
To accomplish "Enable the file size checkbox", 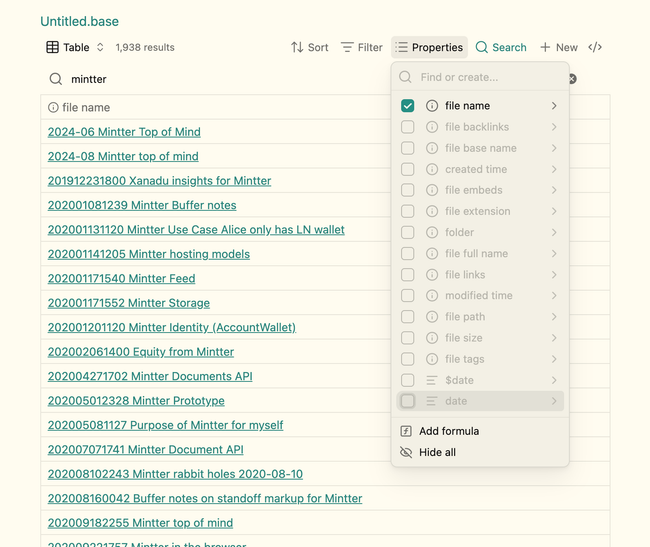I will [407, 338].
